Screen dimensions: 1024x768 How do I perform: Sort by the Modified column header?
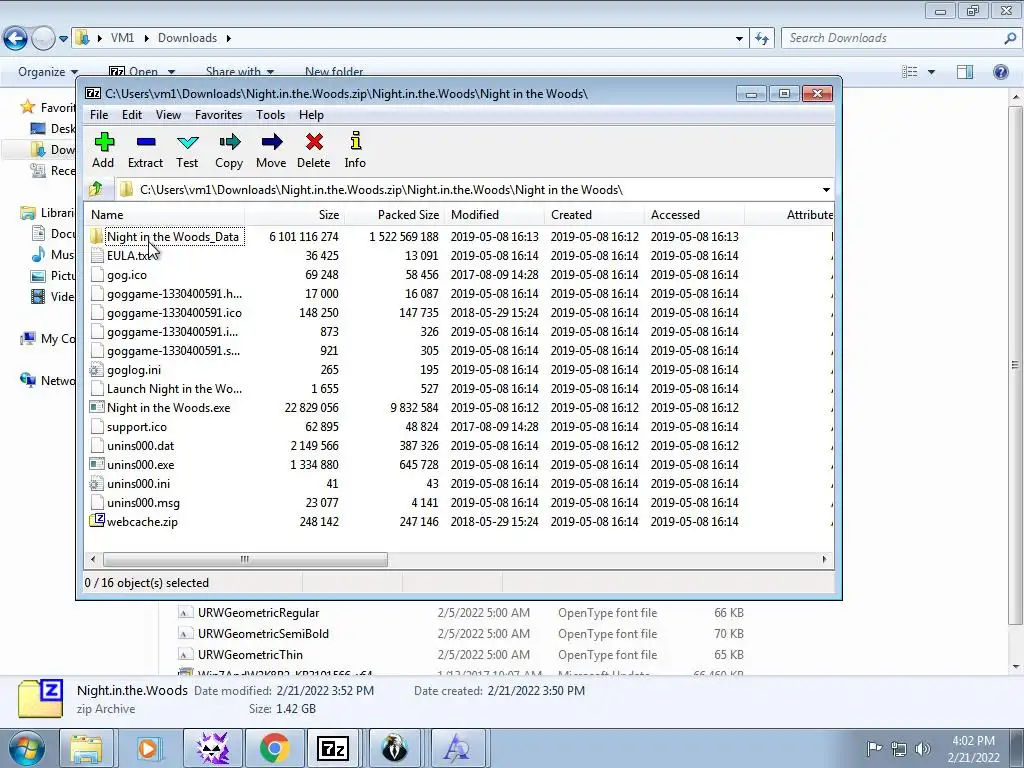click(494, 215)
